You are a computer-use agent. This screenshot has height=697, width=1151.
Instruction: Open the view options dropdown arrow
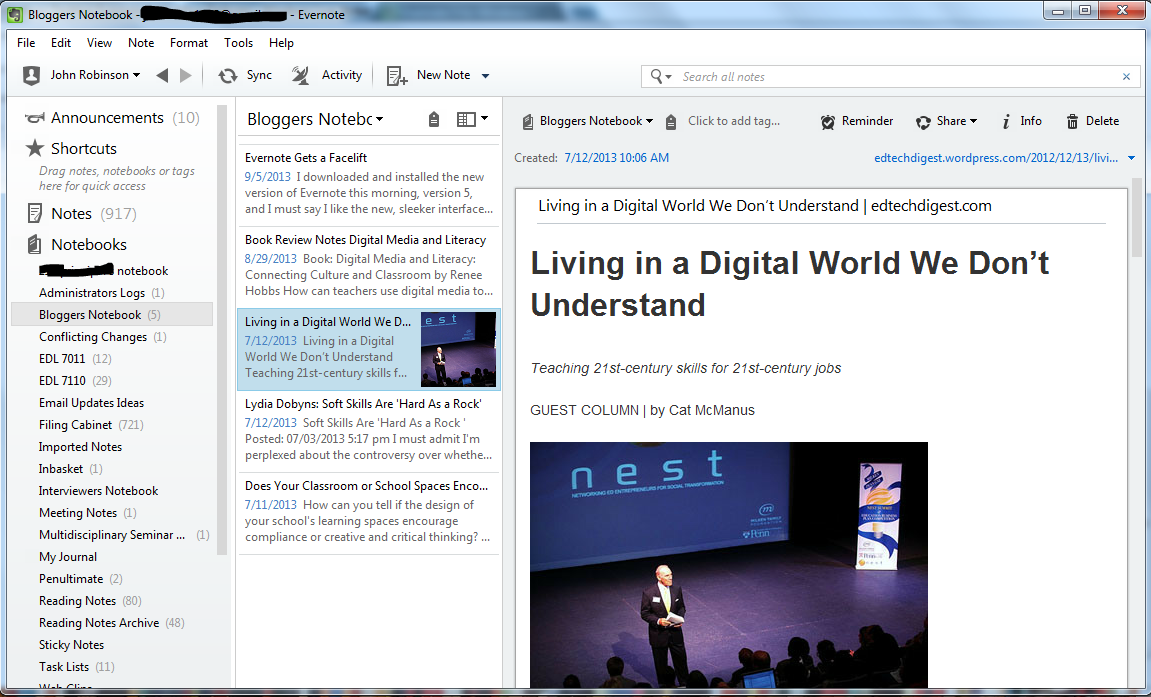[x=484, y=118]
